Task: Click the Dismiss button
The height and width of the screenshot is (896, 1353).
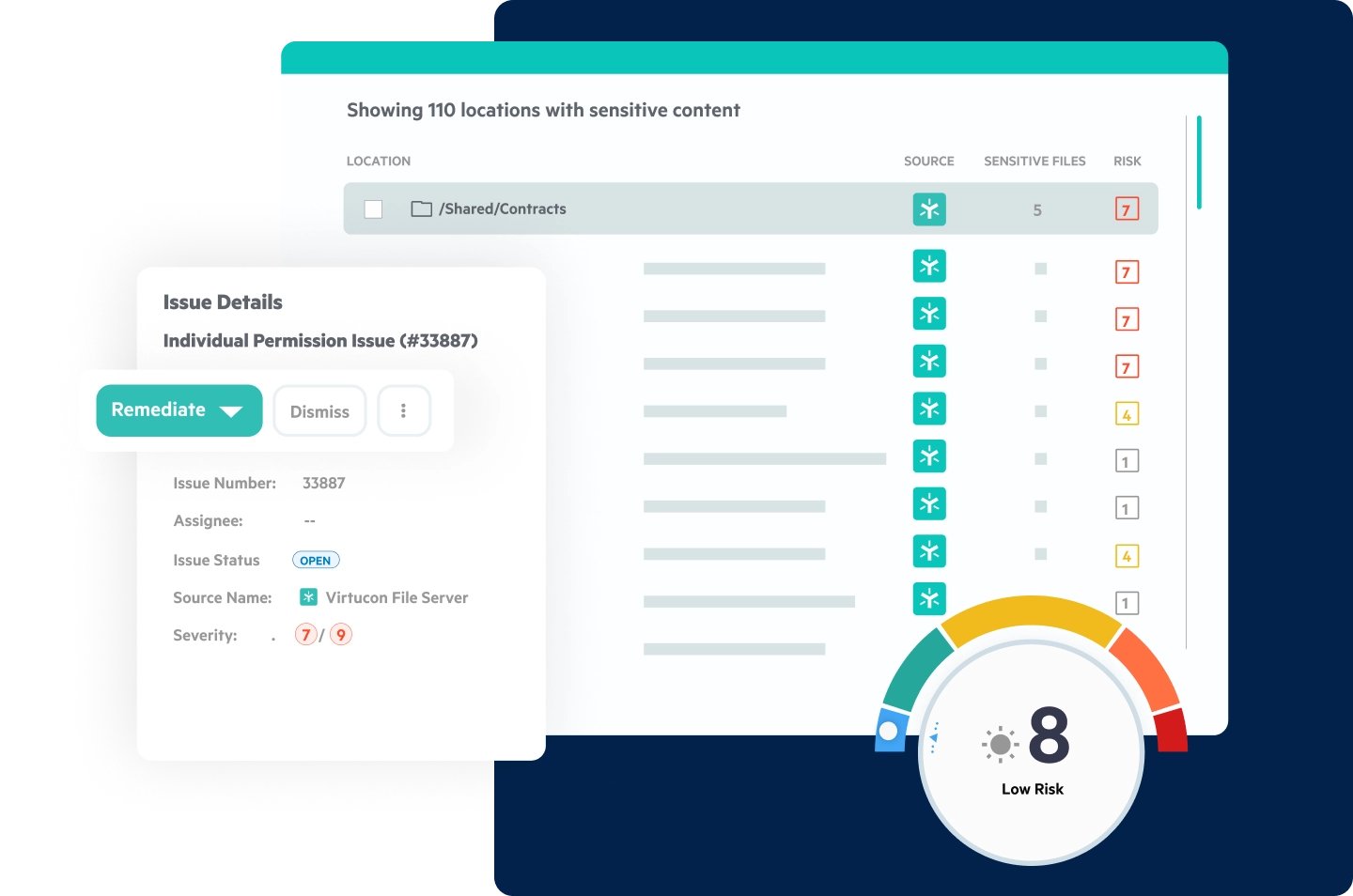Action: point(319,410)
